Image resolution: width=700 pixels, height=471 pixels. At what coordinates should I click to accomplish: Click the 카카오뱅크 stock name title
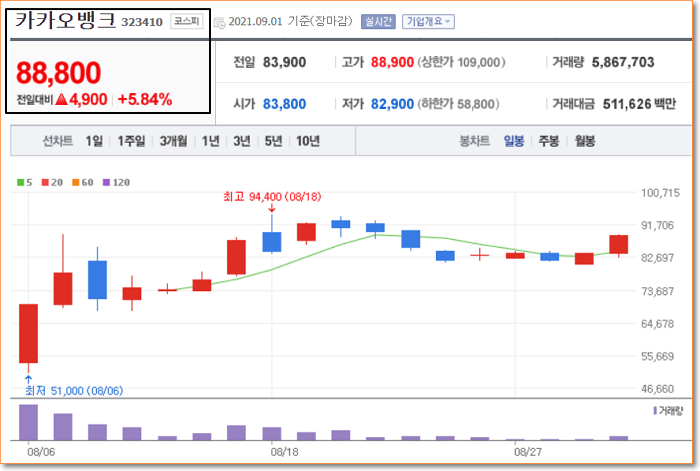(x=66, y=21)
